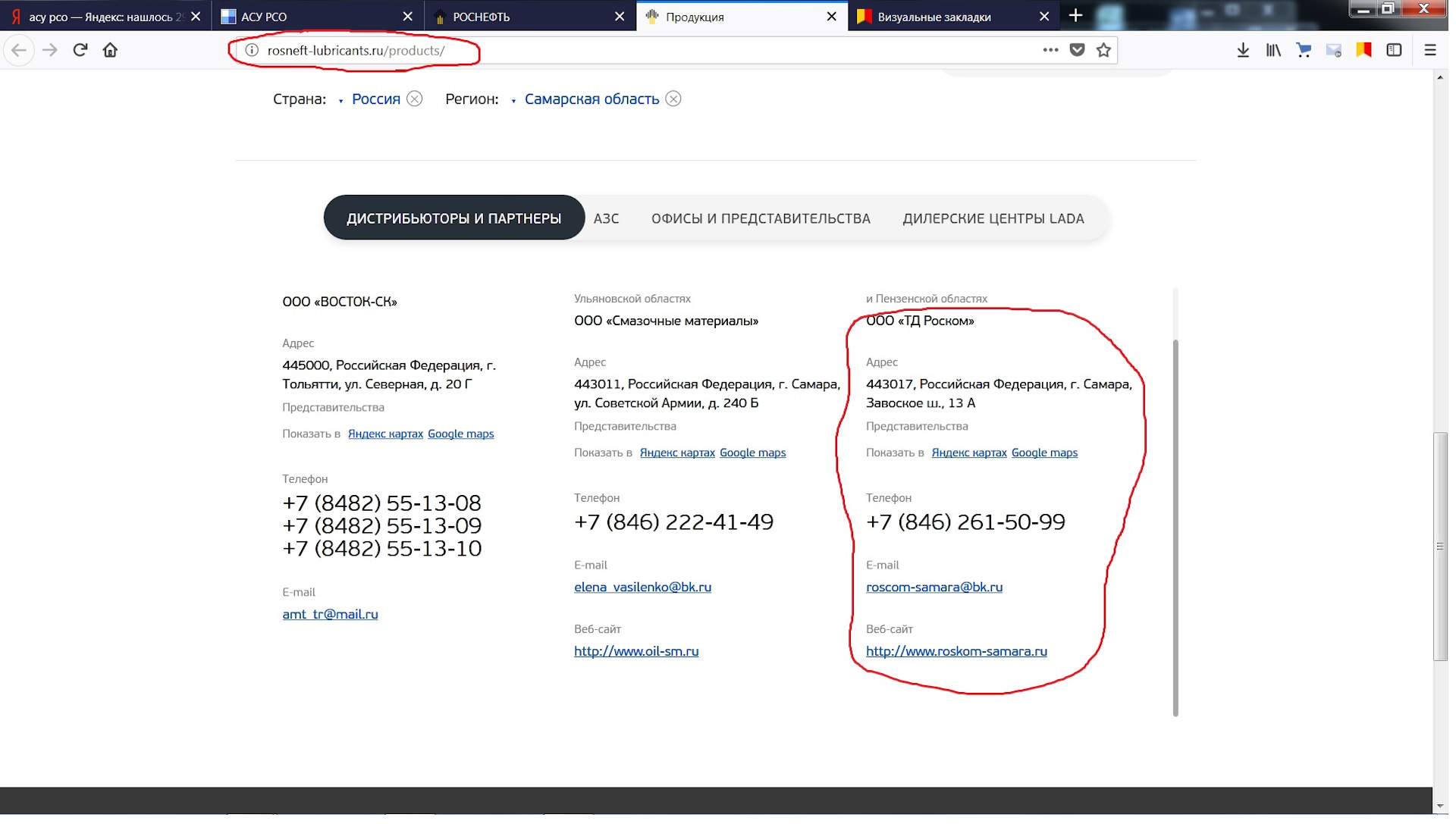This screenshot has height=824, width=1456.
Task: Clear the Россия country filter
Action: coord(414,99)
